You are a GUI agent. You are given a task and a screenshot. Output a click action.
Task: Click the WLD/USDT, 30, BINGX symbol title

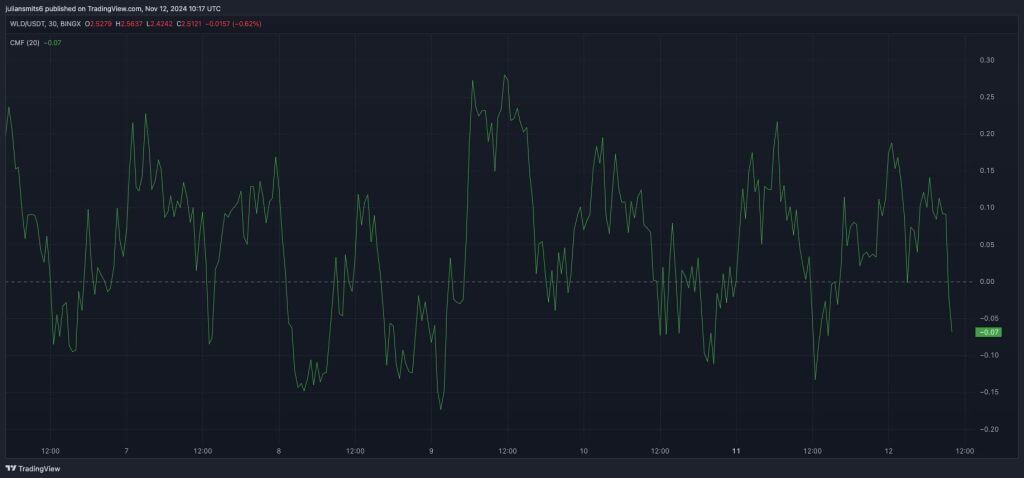coord(44,24)
